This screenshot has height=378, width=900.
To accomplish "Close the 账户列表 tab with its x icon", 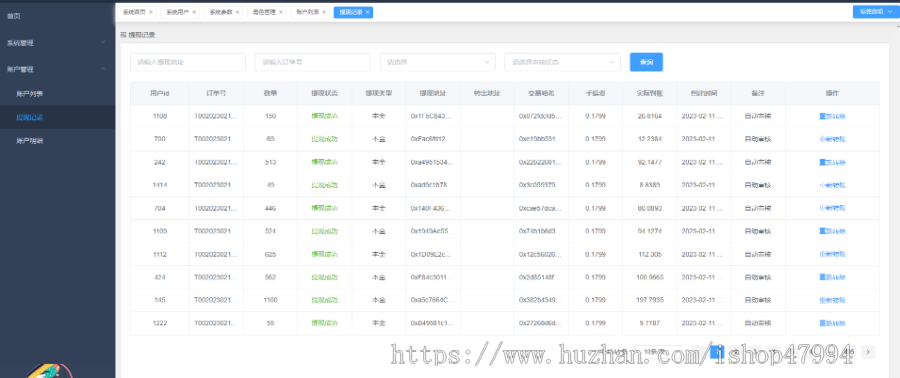I will (x=324, y=12).
